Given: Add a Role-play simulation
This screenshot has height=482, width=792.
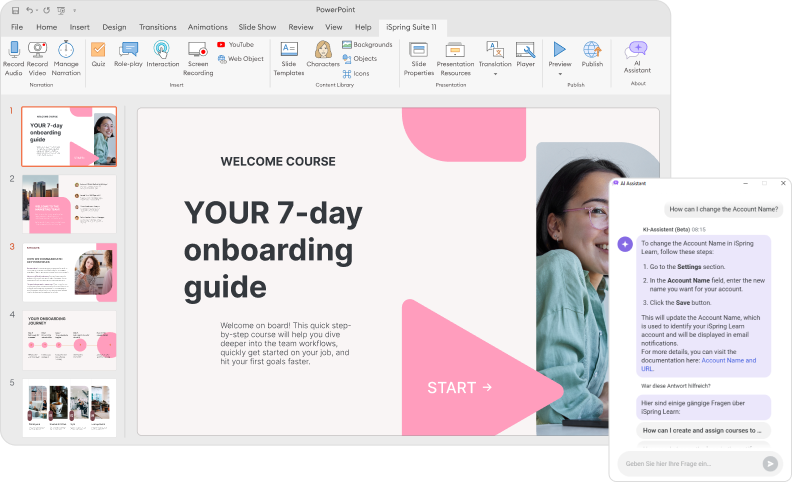Looking at the screenshot, I should pyautogui.click(x=128, y=50).
